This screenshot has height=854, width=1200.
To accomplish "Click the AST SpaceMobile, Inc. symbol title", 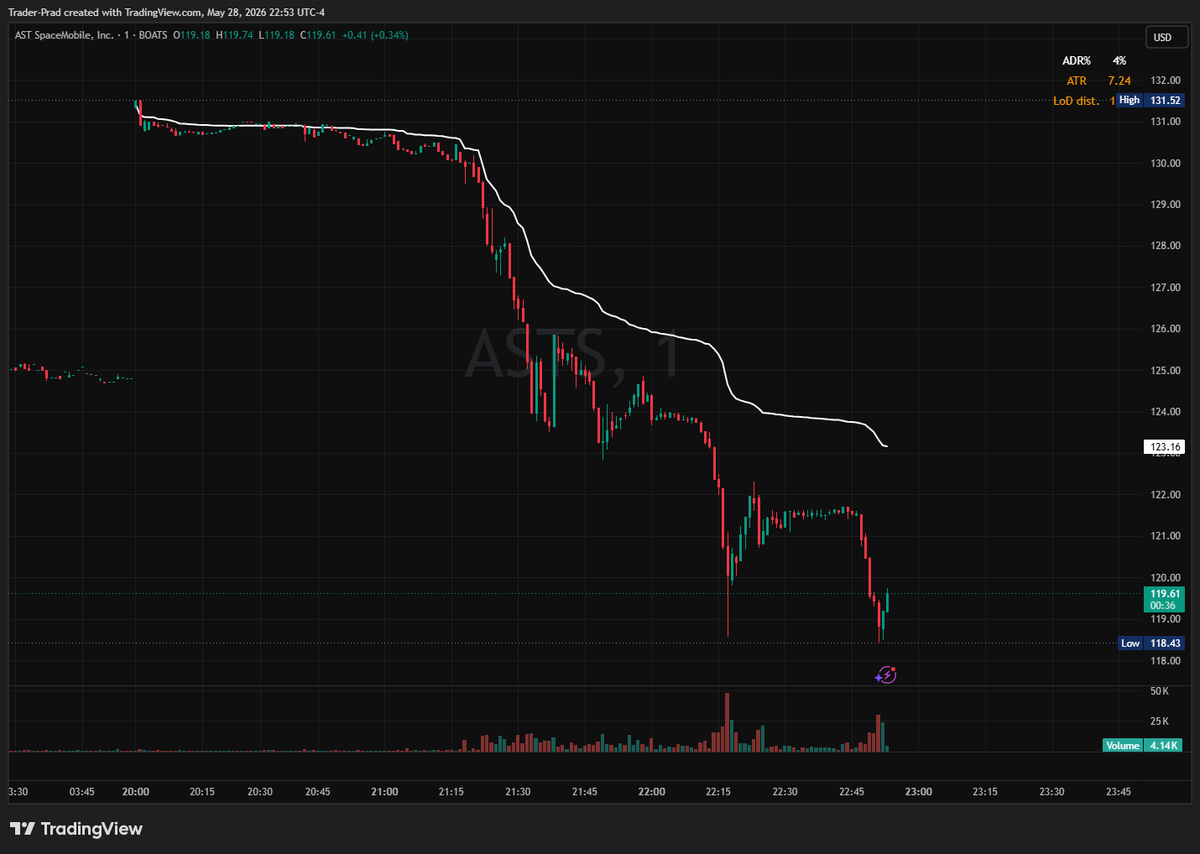I will point(66,35).
